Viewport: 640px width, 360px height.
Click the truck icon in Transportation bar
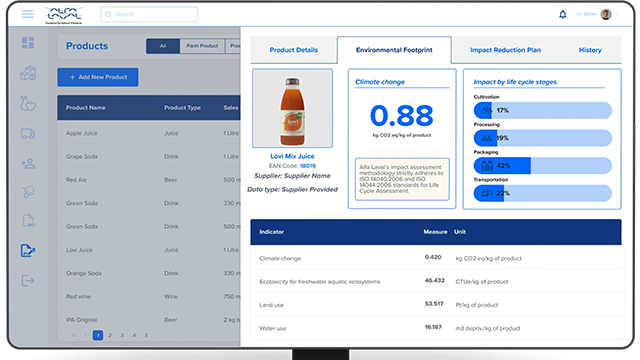(487, 193)
